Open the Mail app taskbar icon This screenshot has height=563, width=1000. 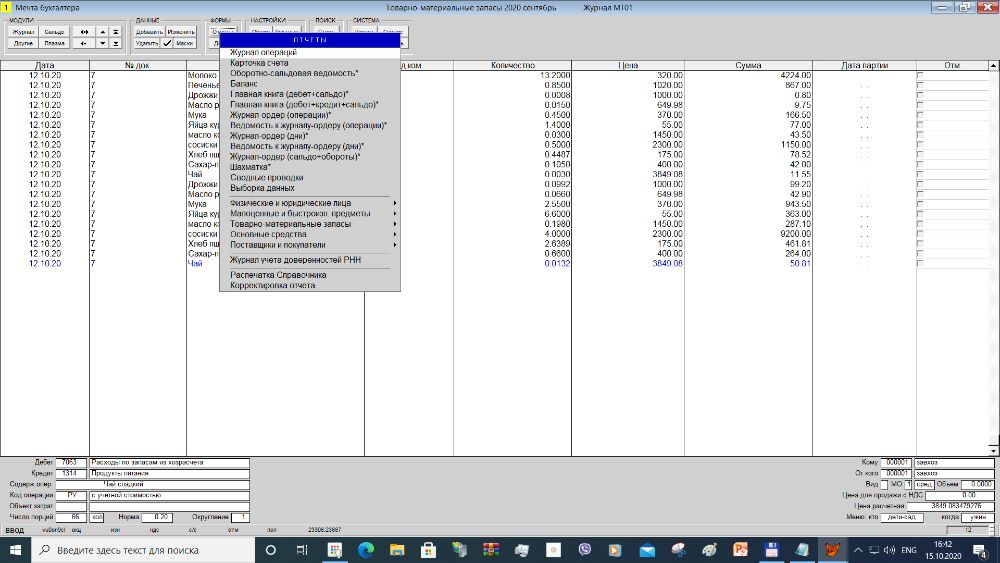click(647, 550)
